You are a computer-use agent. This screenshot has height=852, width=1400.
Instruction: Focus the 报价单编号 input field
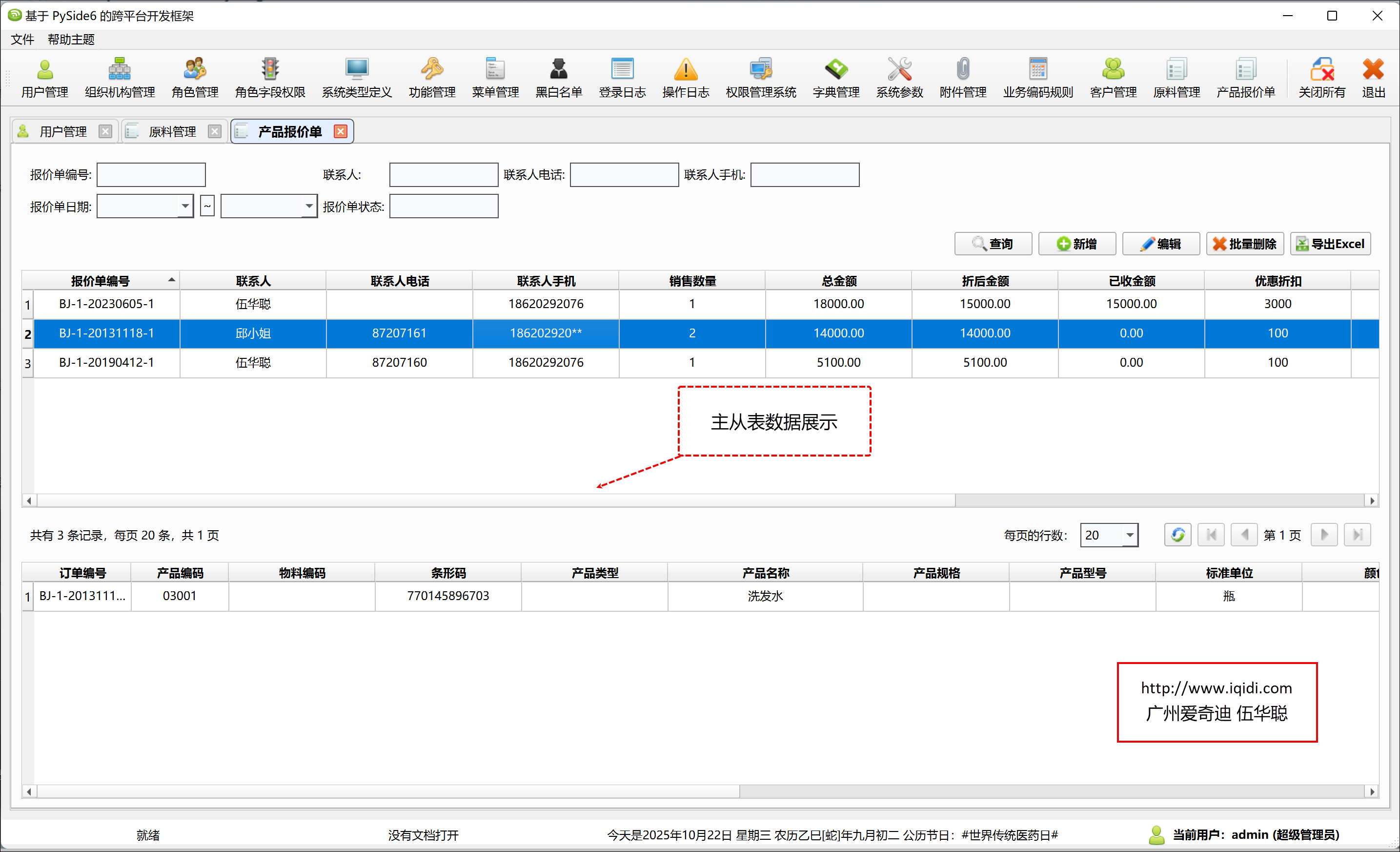tap(151, 174)
